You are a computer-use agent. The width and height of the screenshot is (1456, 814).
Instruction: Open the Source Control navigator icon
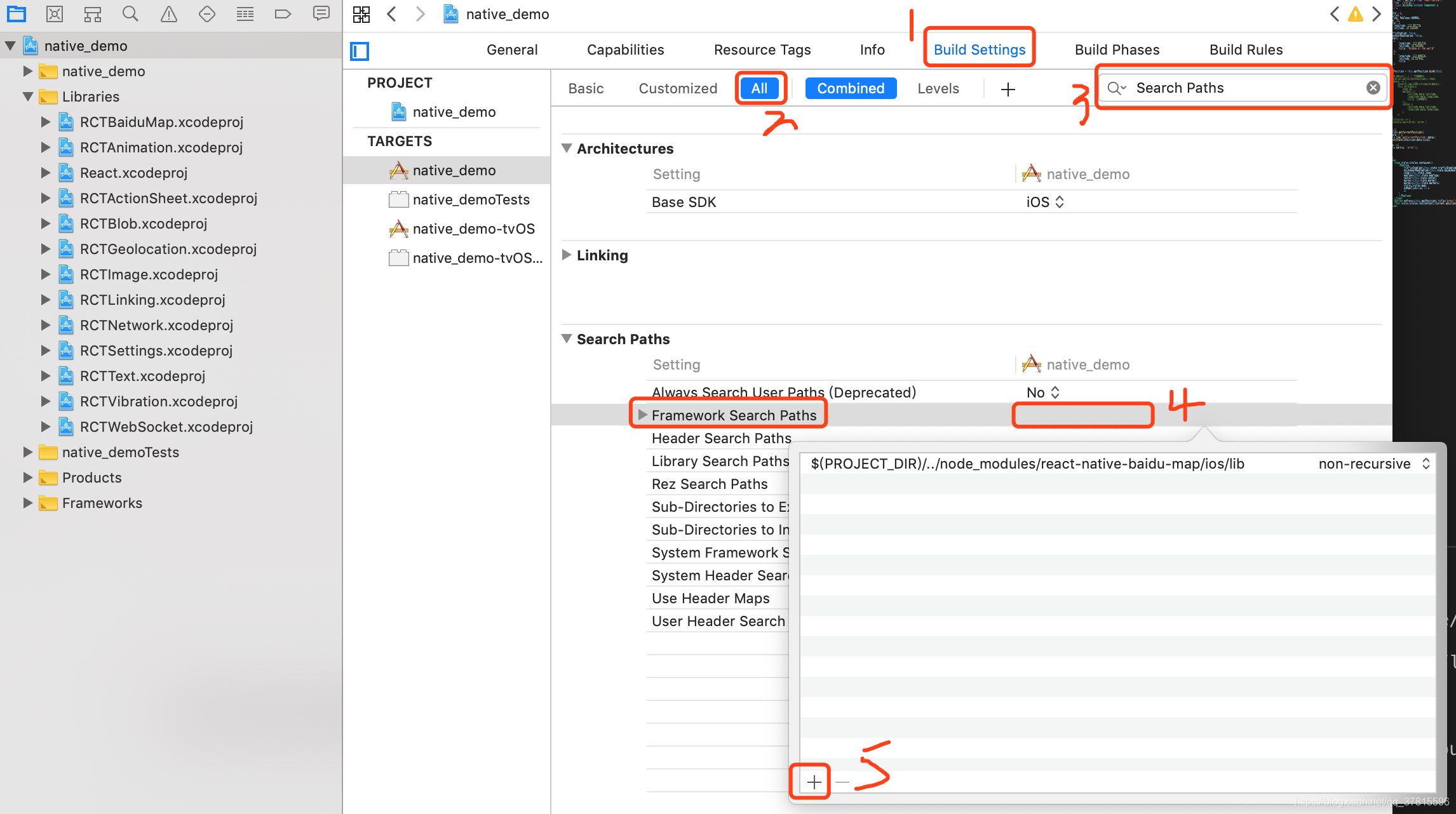[x=55, y=14]
